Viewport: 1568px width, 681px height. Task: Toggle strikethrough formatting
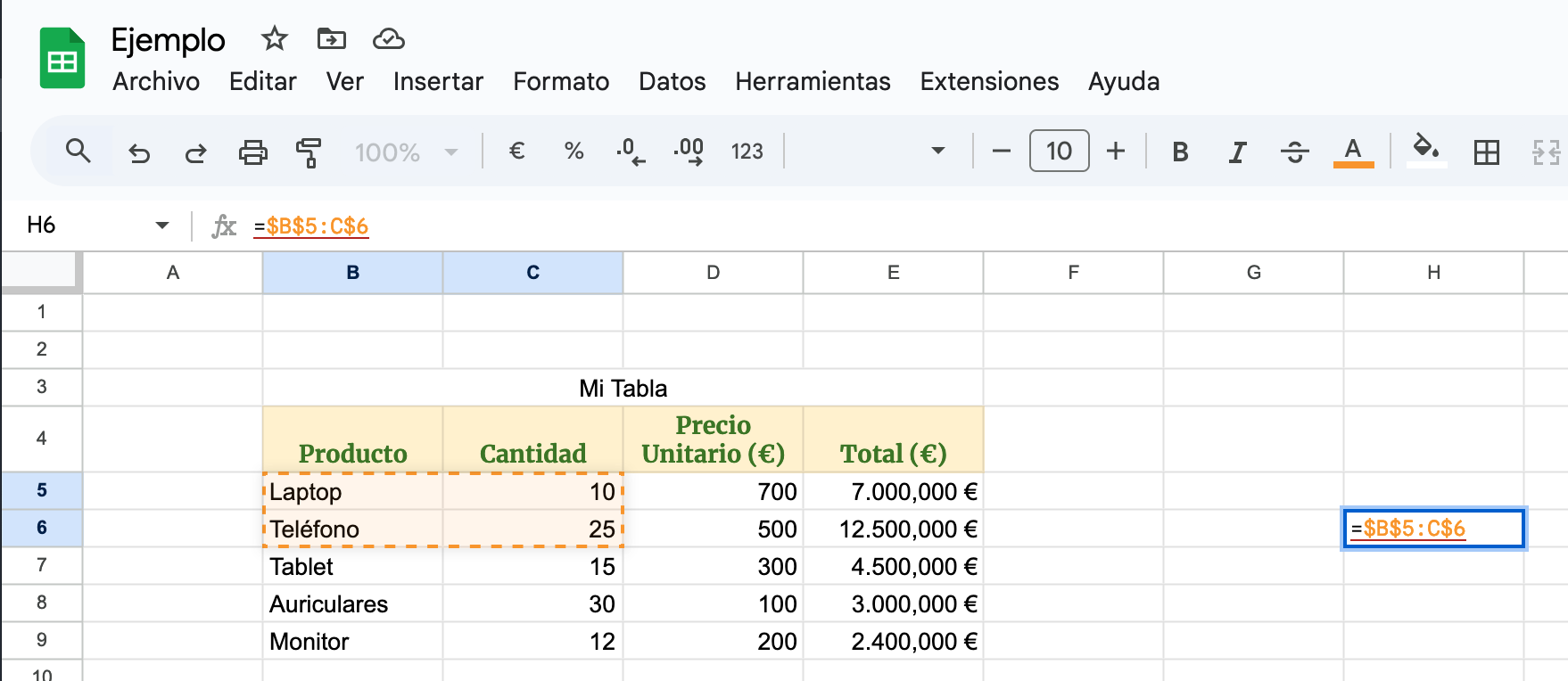(x=1294, y=152)
